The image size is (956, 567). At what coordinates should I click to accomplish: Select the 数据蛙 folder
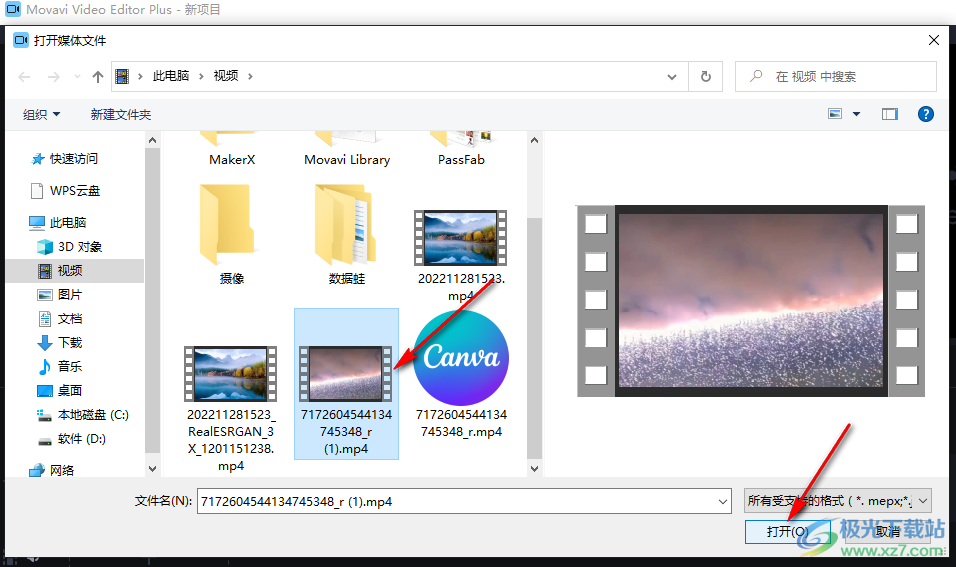pyautogui.click(x=347, y=235)
